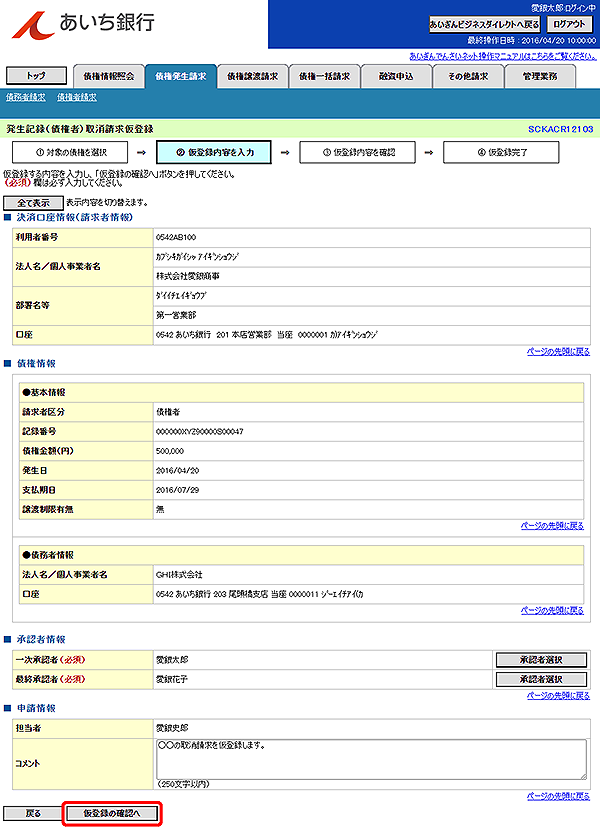Click the 記録番号 value cell

368,431
